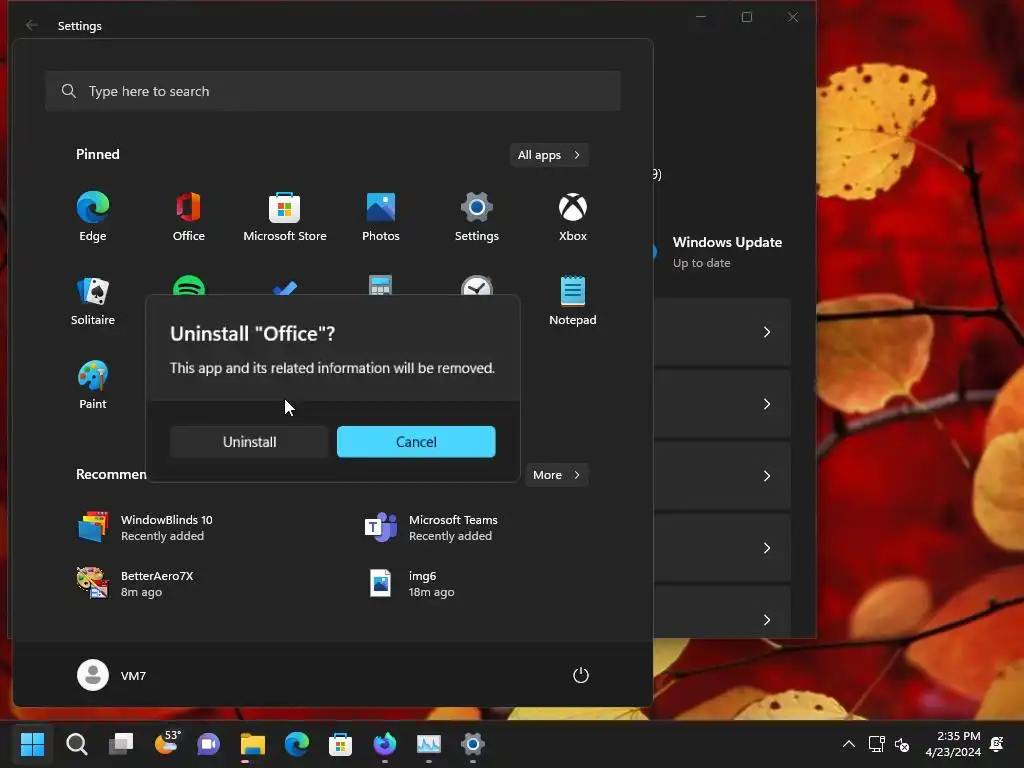Click the To Do checkmark app icon

[285, 287]
